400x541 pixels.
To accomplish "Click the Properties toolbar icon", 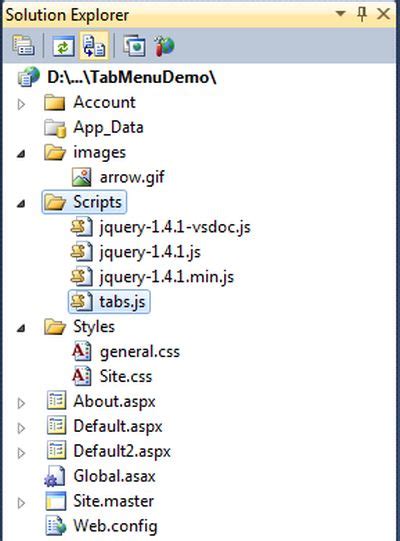I will (23, 46).
